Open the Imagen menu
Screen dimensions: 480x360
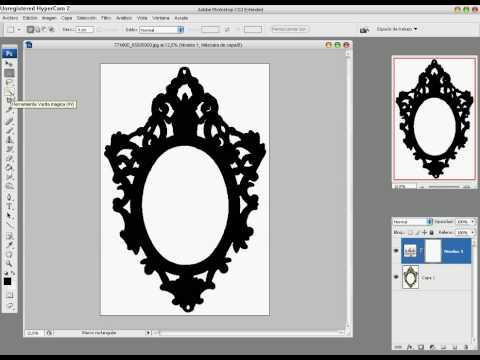coord(49,18)
